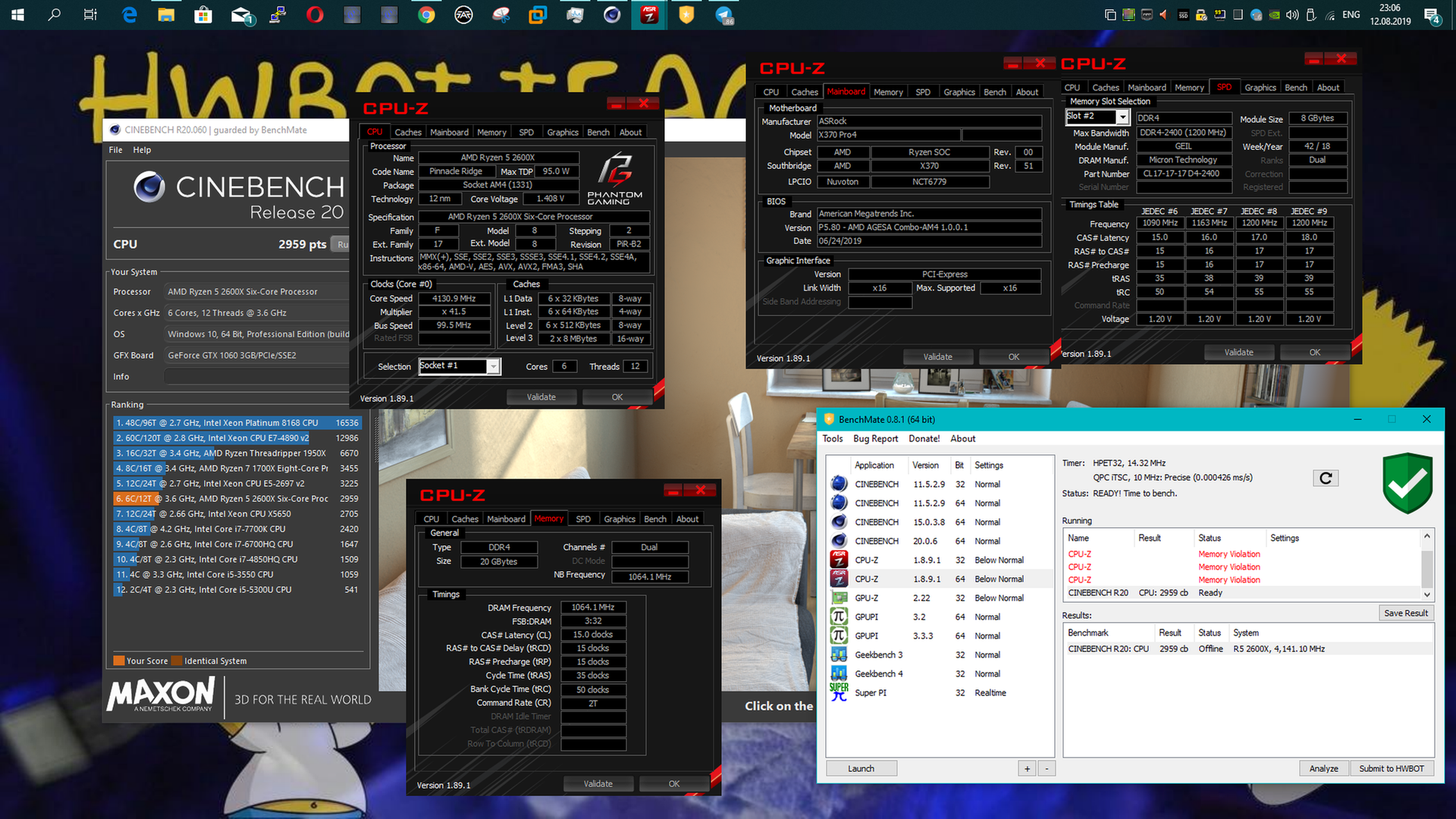Open the Help menu in Cinebench
The image size is (1456, 819).
click(142, 150)
